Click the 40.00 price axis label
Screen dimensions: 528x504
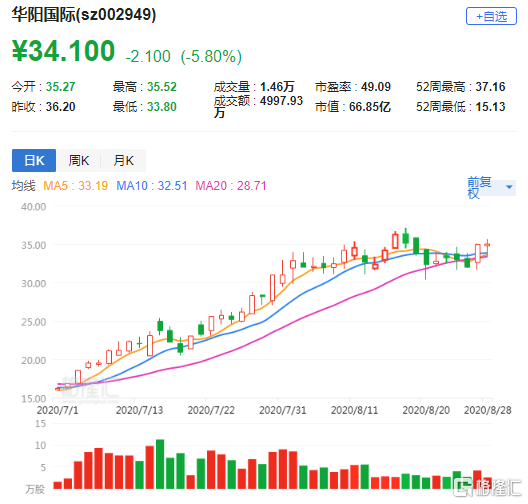pos(33,207)
